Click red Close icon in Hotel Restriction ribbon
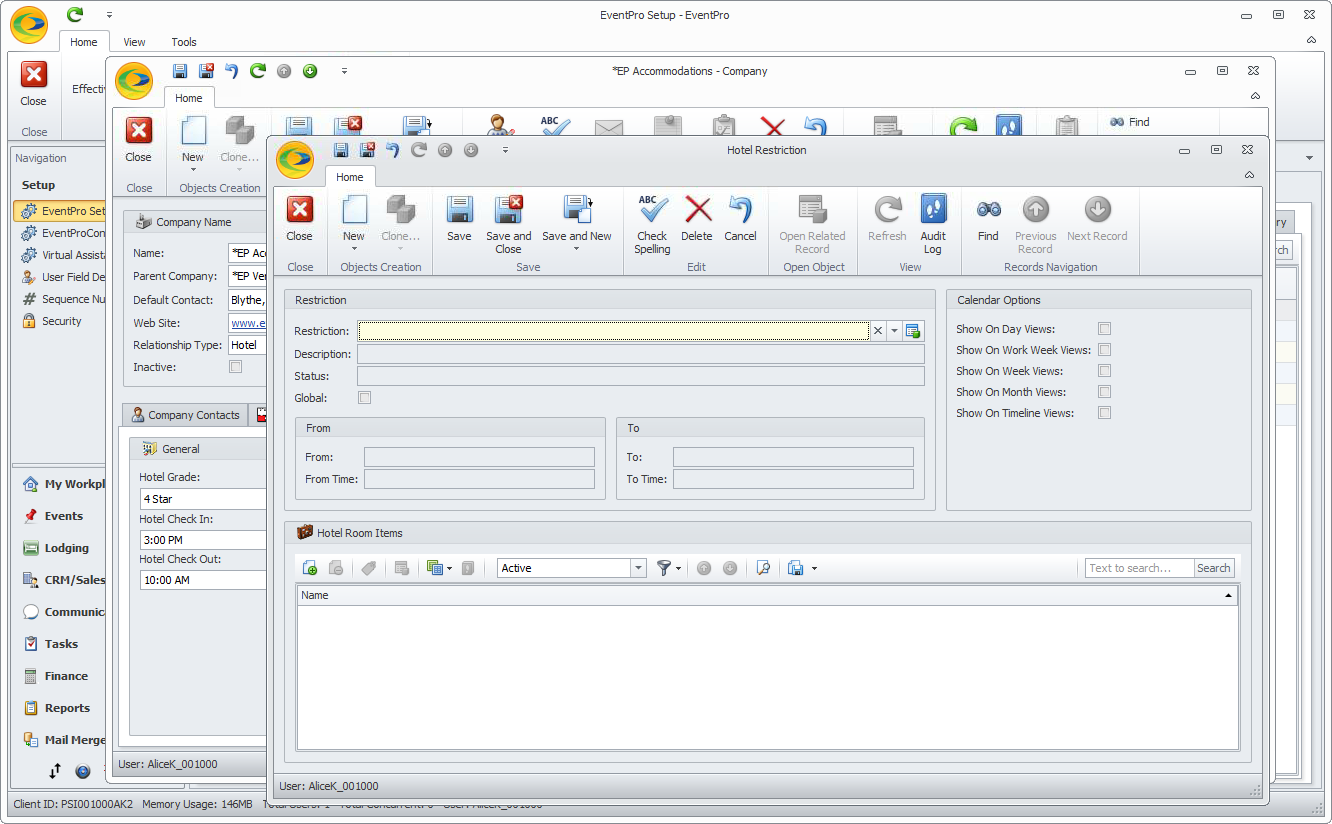The width and height of the screenshot is (1332, 824). pyautogui.click(x=299, y=209)
